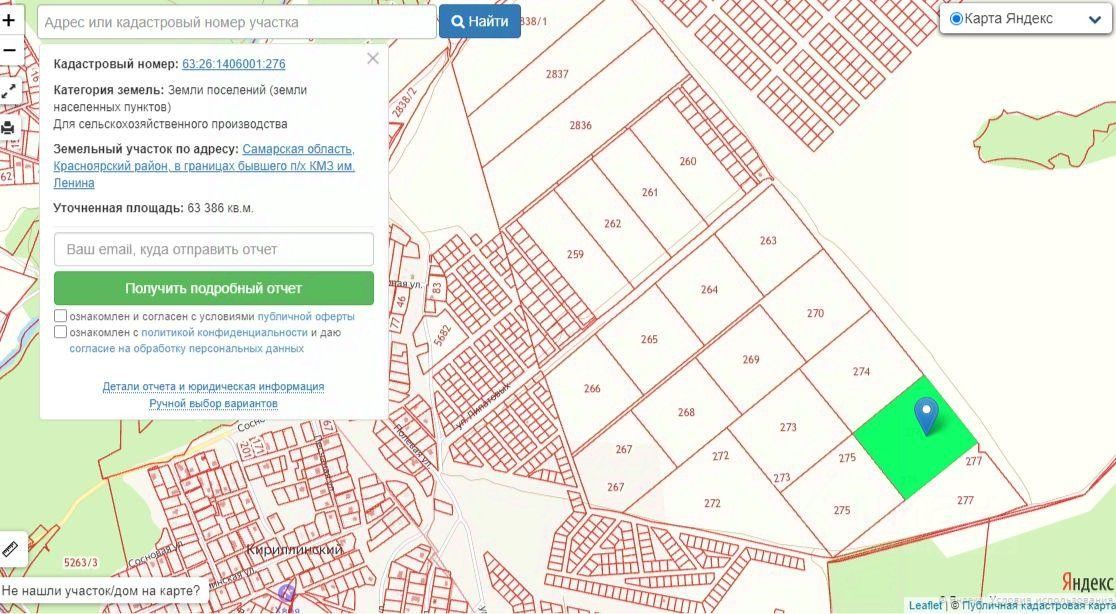Expand the map layer dropdown arrow
Viewport: 1116px width, 614px height.
tap(1095, 19)
